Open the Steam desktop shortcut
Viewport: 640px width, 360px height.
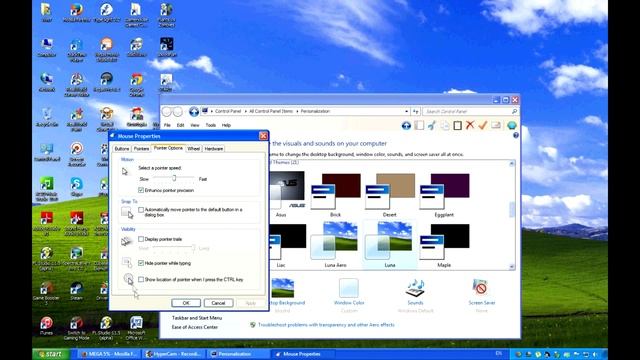(x=76, y=291)
